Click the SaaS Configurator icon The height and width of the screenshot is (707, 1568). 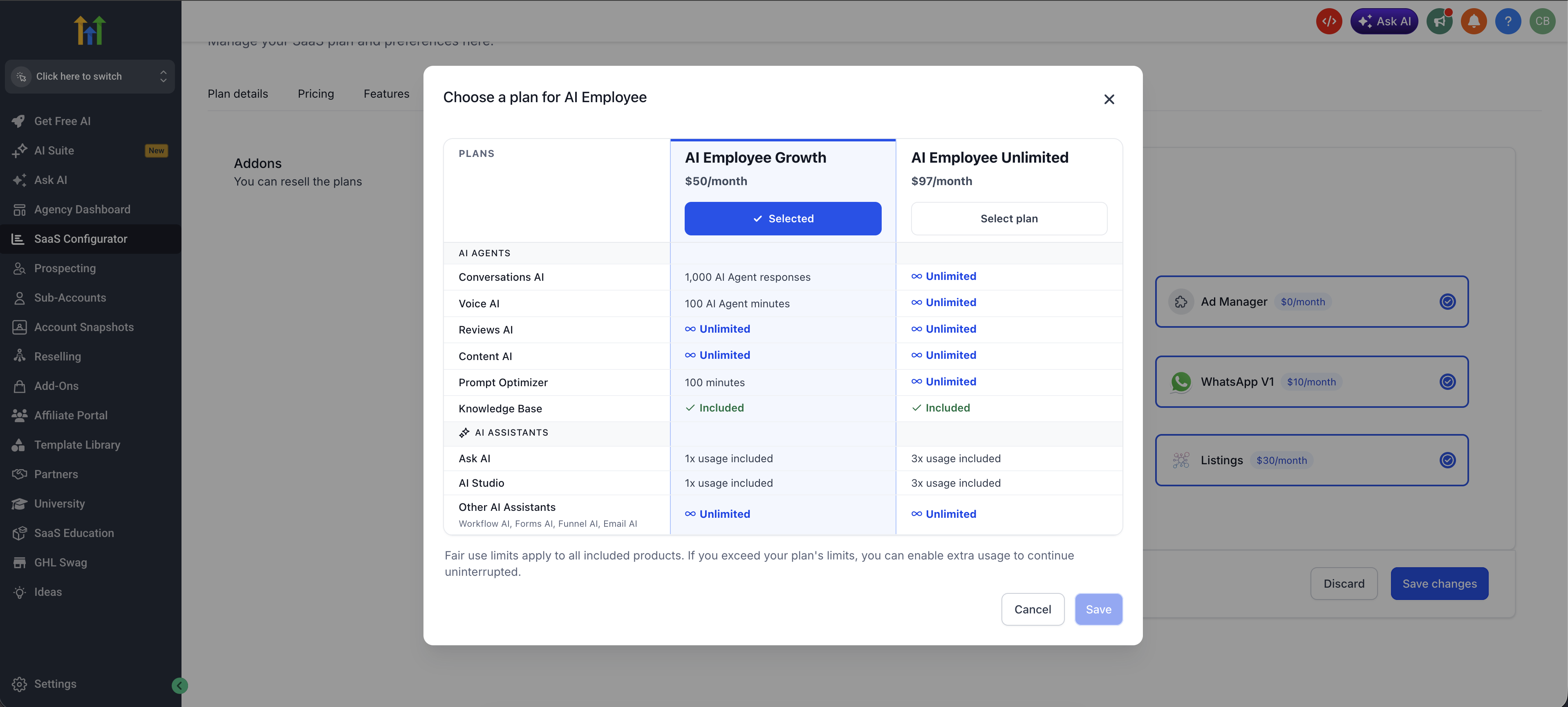(18, 239)
